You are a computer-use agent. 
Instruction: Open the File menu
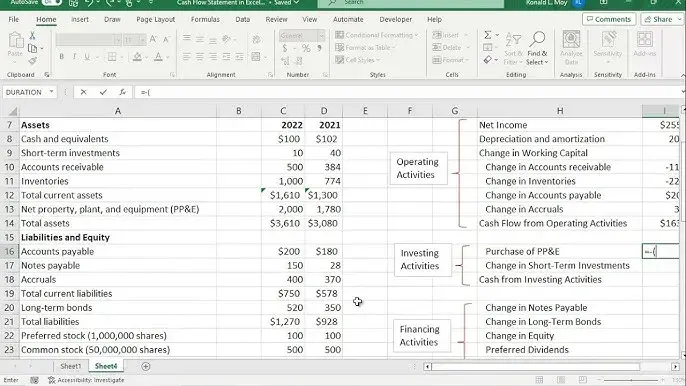coord(14,19)
